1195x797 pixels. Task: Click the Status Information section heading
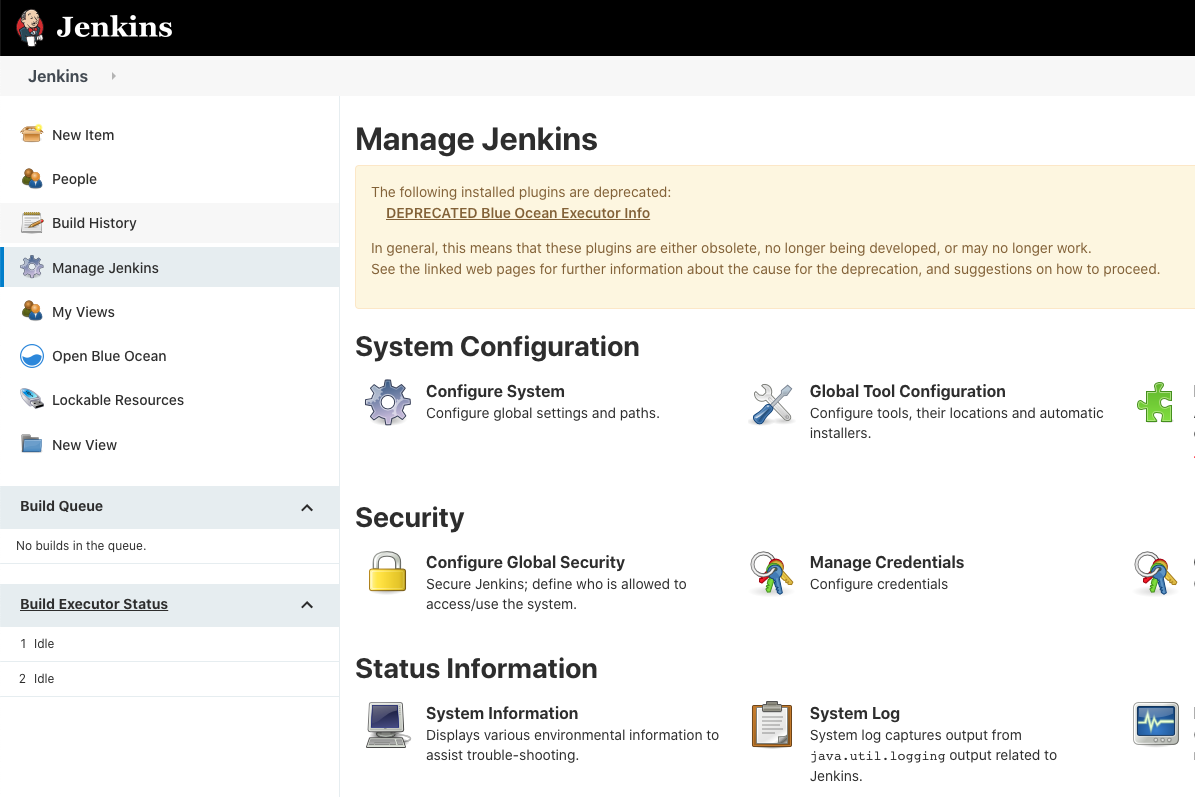pos(476,668)
